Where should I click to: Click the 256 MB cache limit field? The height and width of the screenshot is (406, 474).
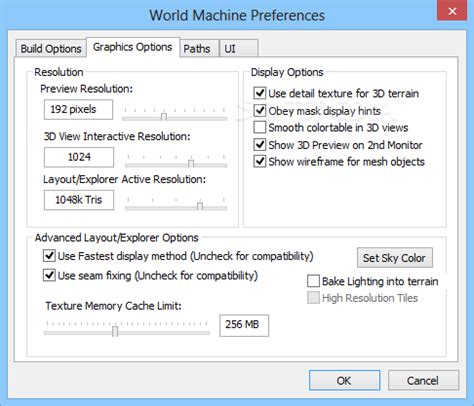coord(244,325)
